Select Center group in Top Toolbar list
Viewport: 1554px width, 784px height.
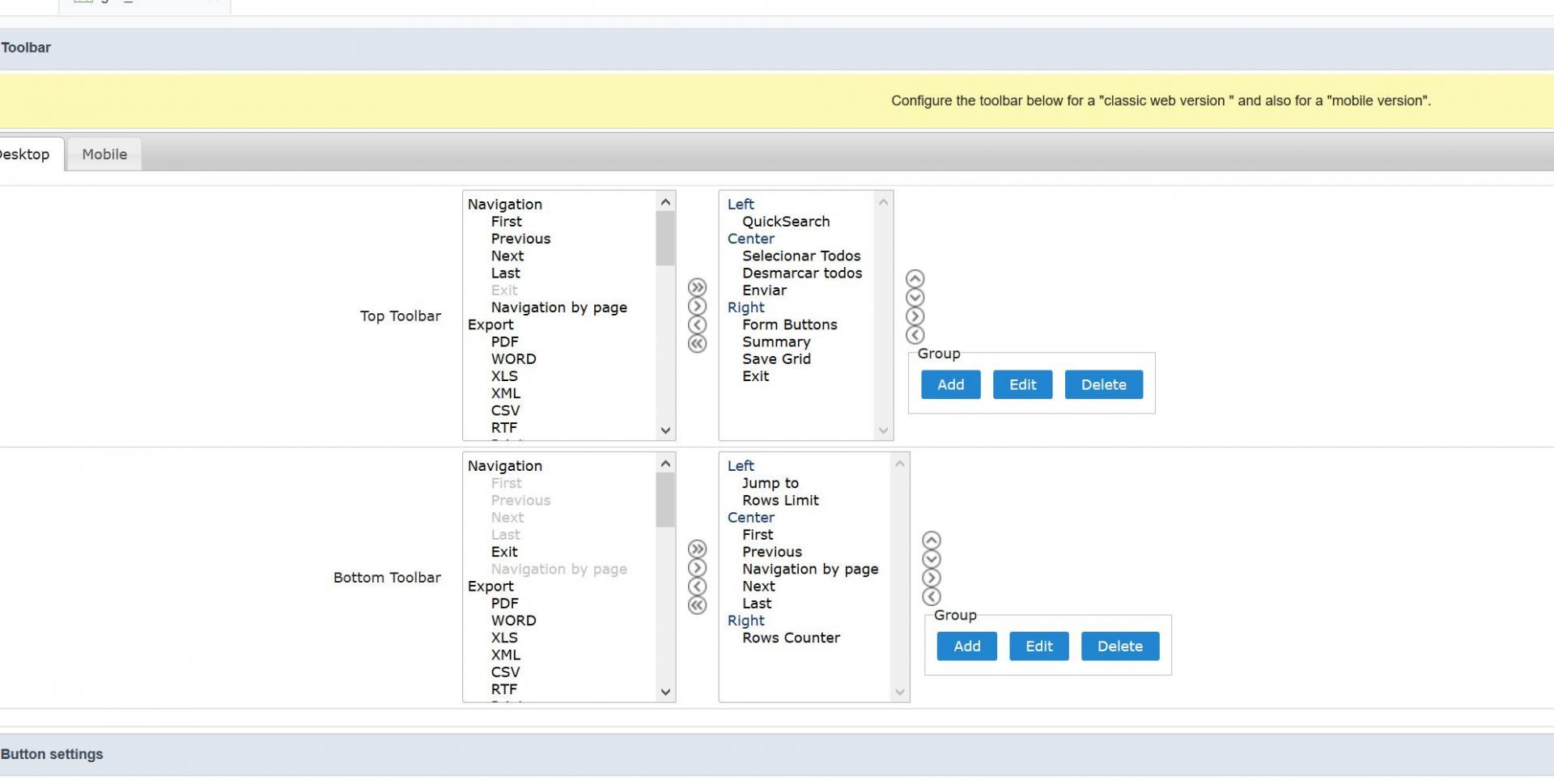tap(750, 238)
